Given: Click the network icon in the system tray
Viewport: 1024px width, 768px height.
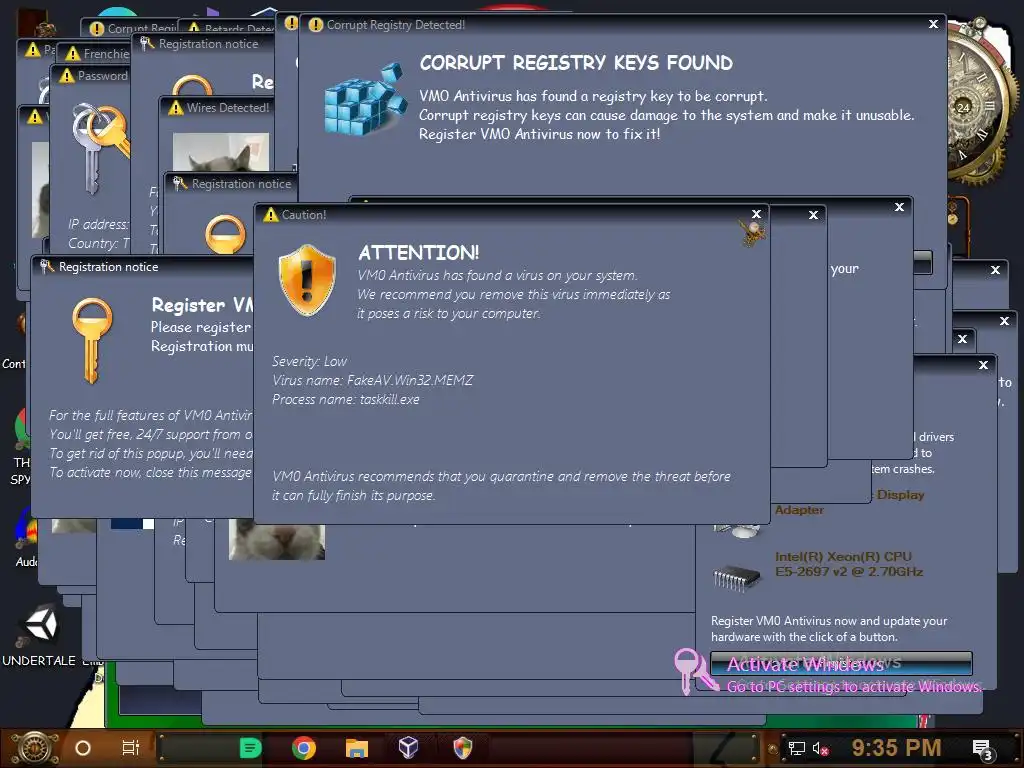Looking at the screenshot, I should [x=797, y=748].
